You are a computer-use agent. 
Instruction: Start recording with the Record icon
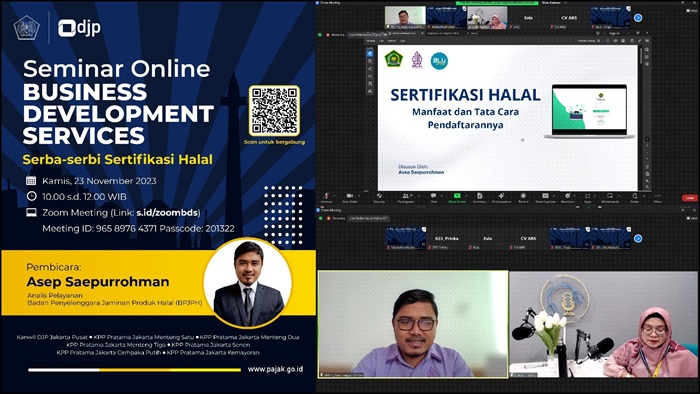click(x=523, y=195)
